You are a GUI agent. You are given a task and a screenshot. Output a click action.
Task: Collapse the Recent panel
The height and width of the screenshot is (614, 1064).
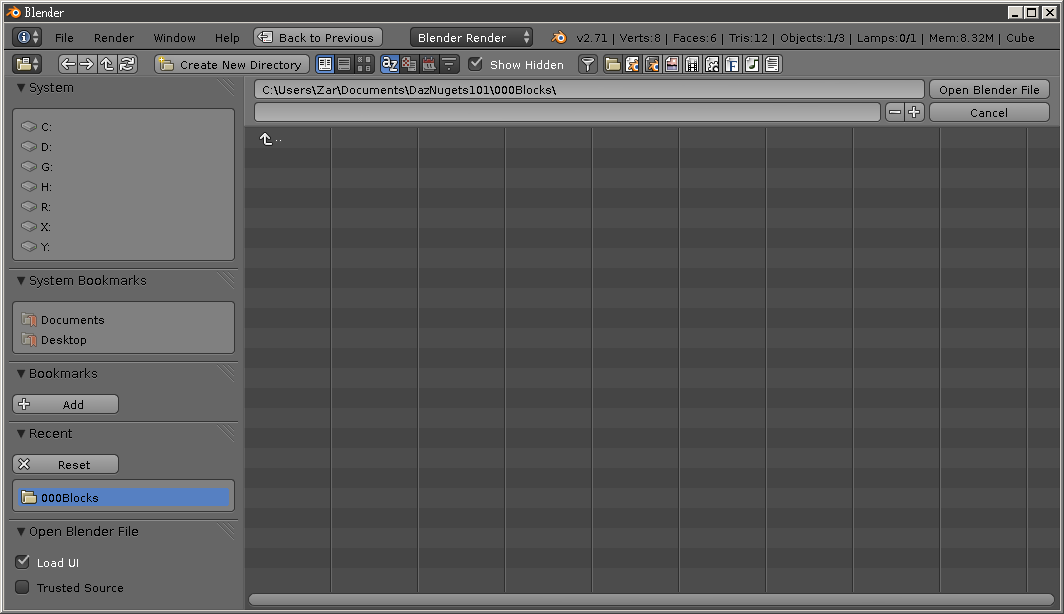click(x=21, y=434)
